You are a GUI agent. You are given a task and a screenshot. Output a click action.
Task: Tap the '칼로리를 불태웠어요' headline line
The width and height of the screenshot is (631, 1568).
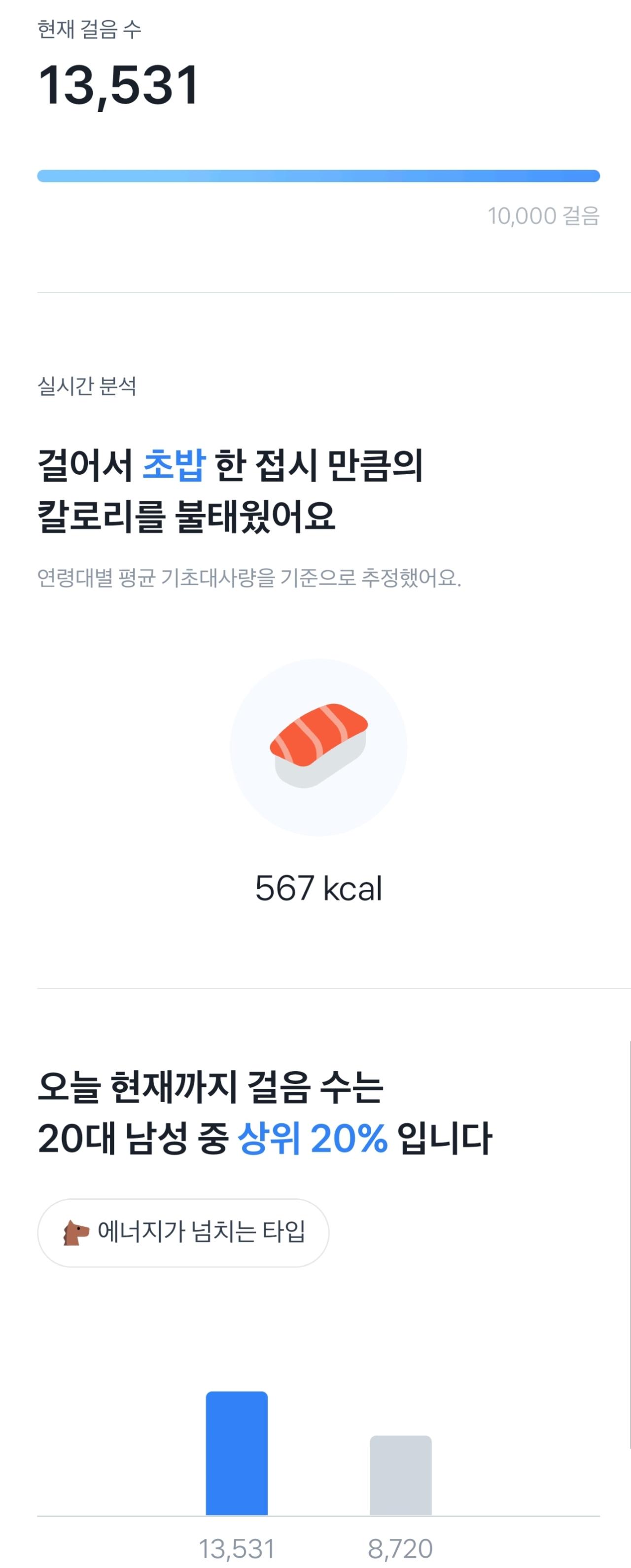(x=186, y=516)
